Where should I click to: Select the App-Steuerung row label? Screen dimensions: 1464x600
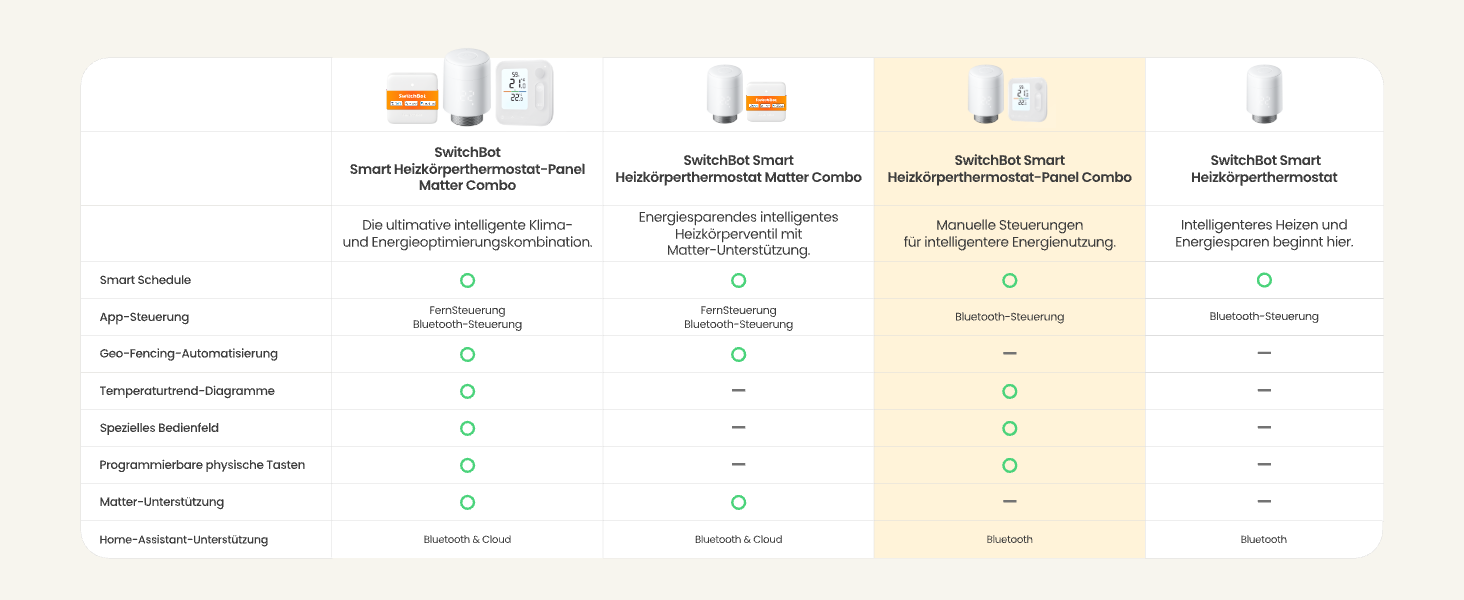coord(144,317)
